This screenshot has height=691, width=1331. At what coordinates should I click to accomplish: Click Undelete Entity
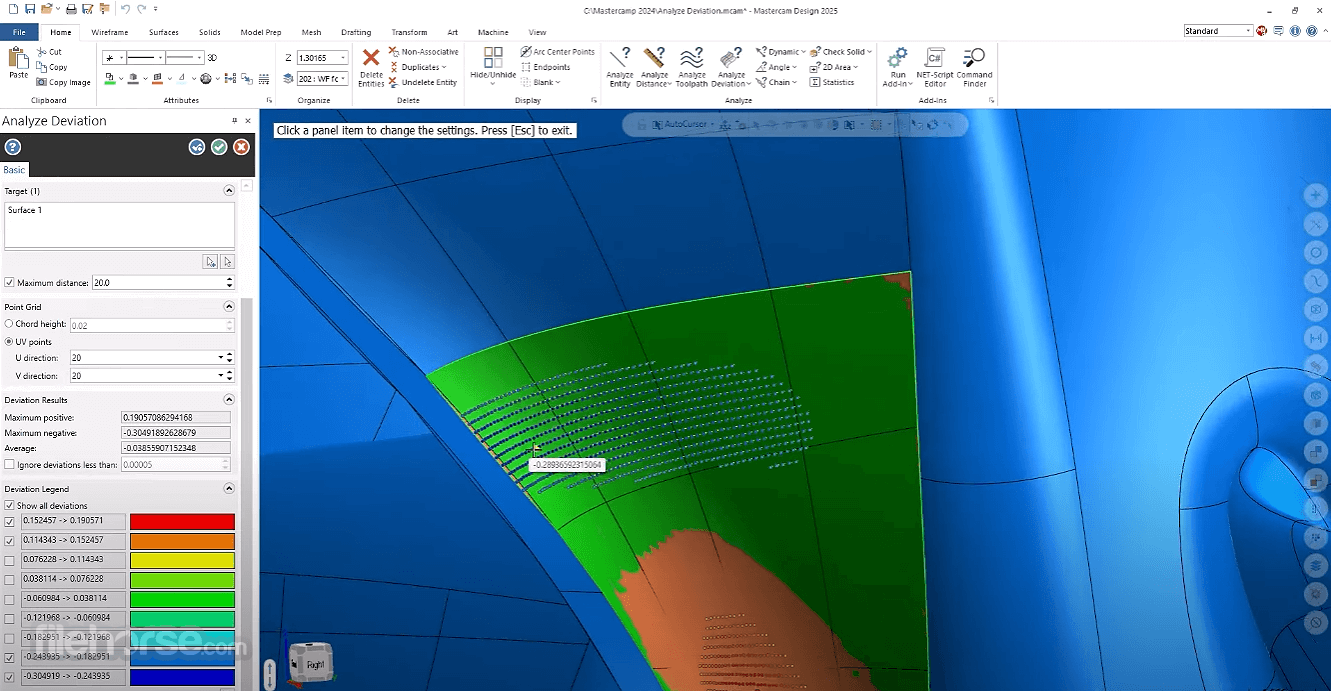(424, 82)
